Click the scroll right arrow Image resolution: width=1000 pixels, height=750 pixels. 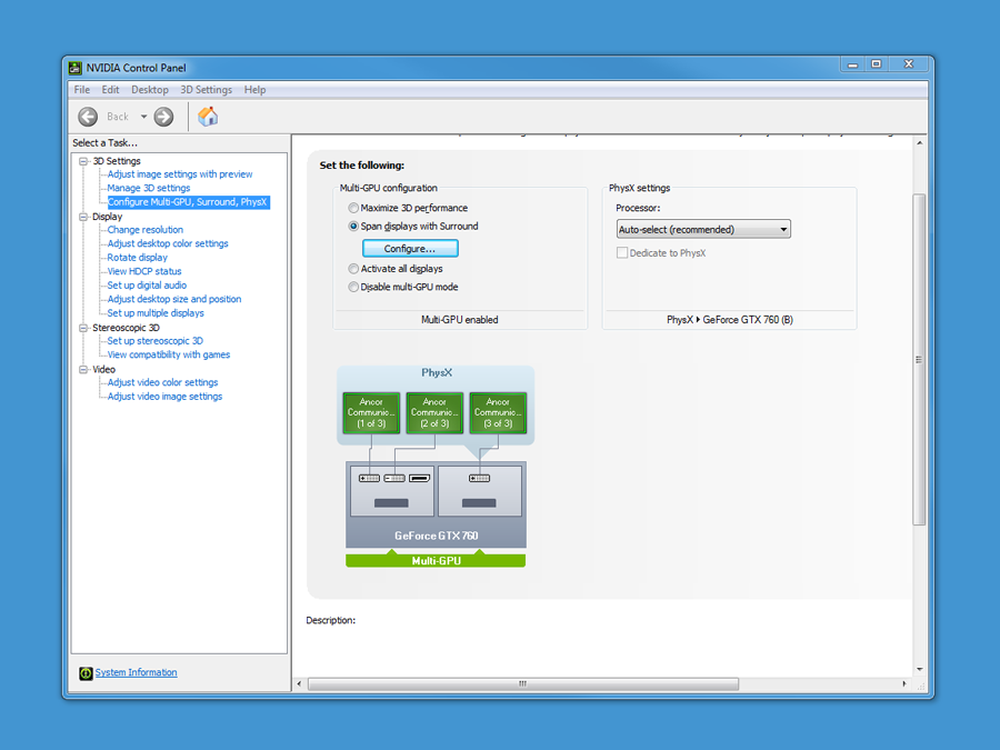click(904, 684)
